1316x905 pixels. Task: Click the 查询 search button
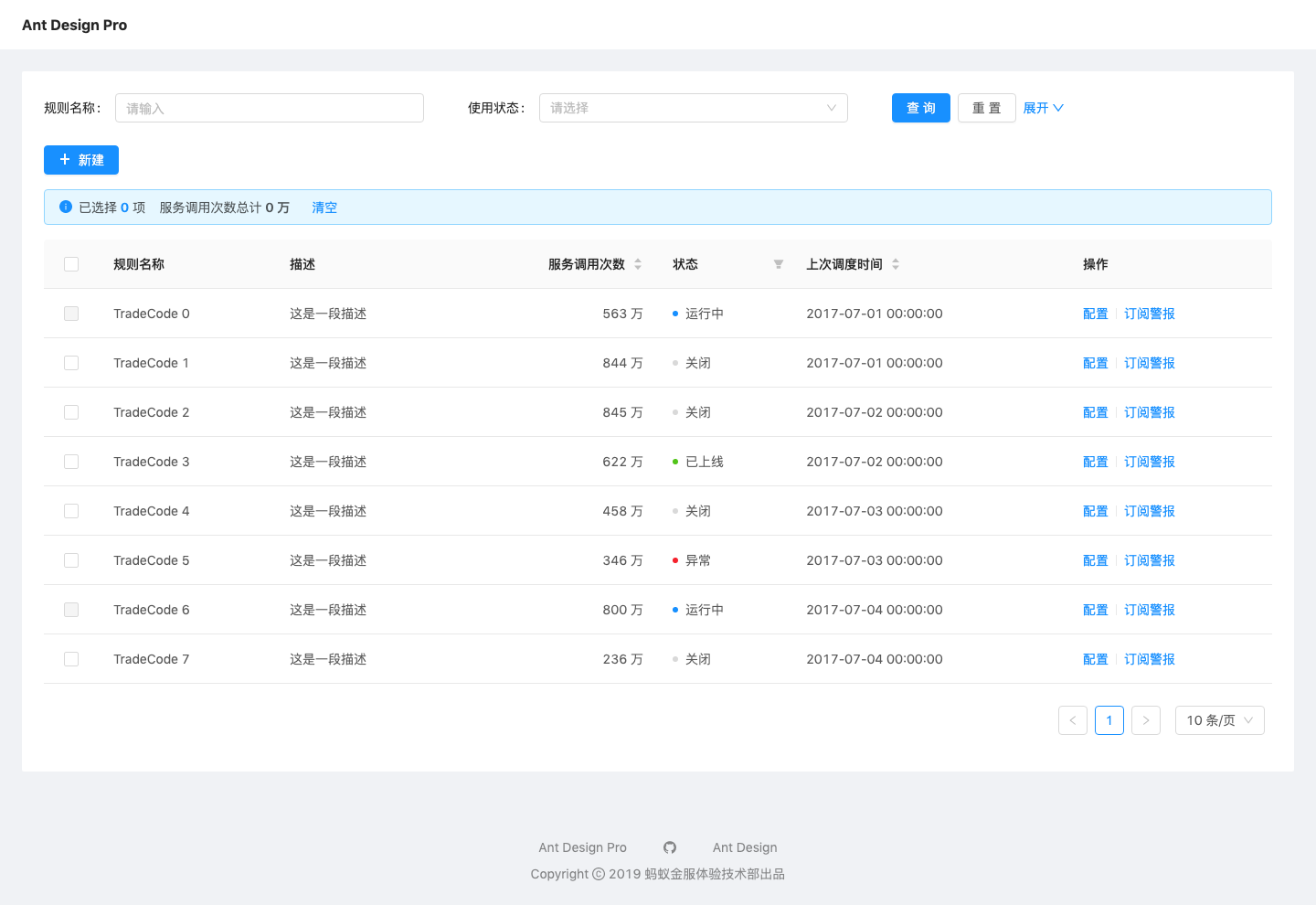coord(921,108)
